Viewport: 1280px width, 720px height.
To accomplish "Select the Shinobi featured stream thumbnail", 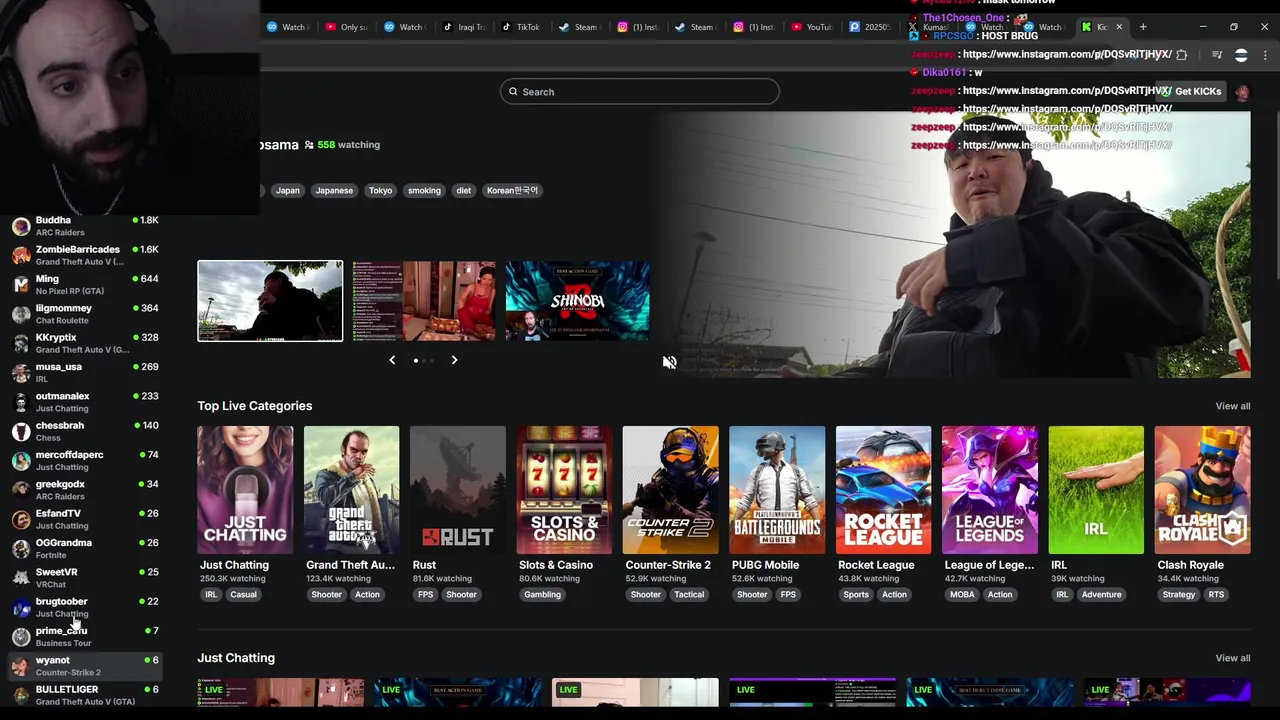I will [578, 301].
